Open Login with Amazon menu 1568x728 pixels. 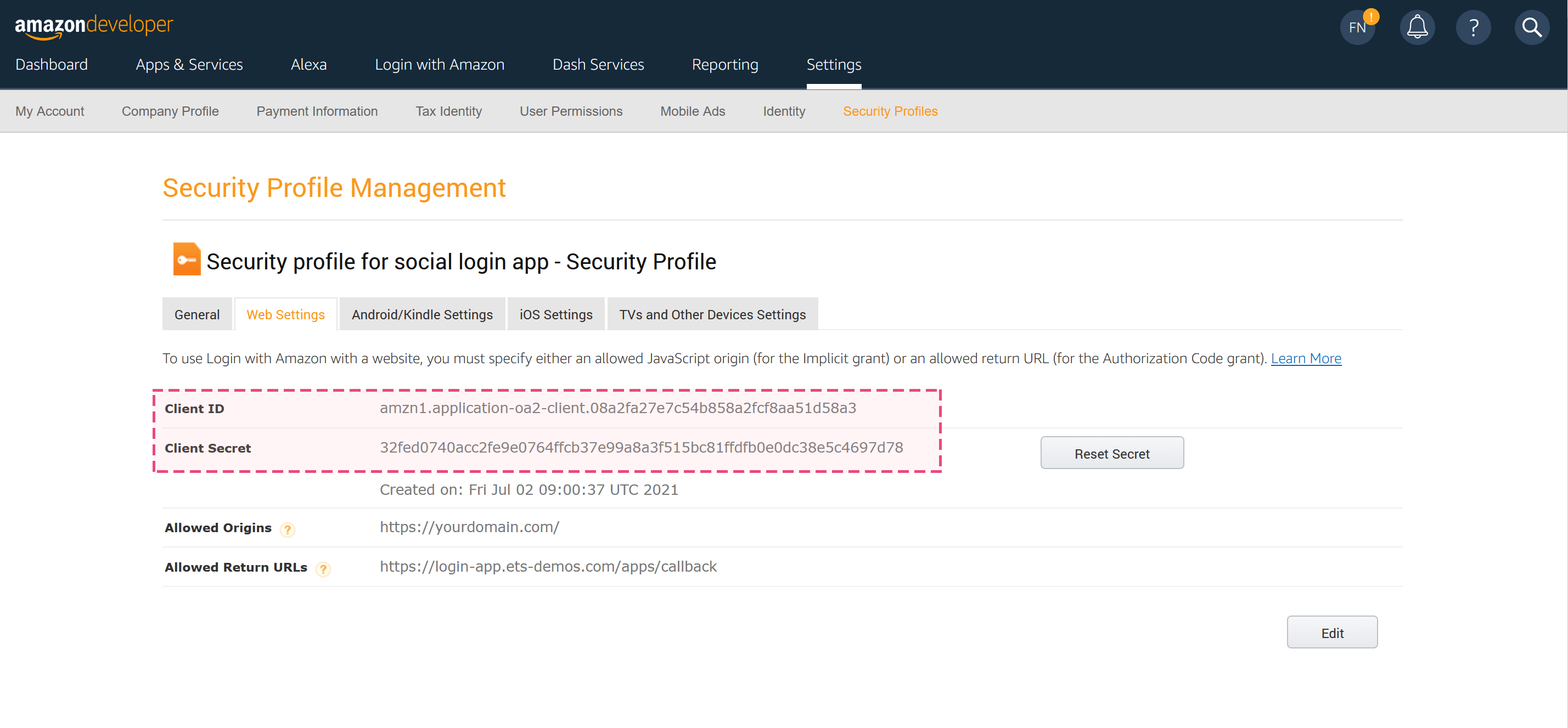(440, 65)
